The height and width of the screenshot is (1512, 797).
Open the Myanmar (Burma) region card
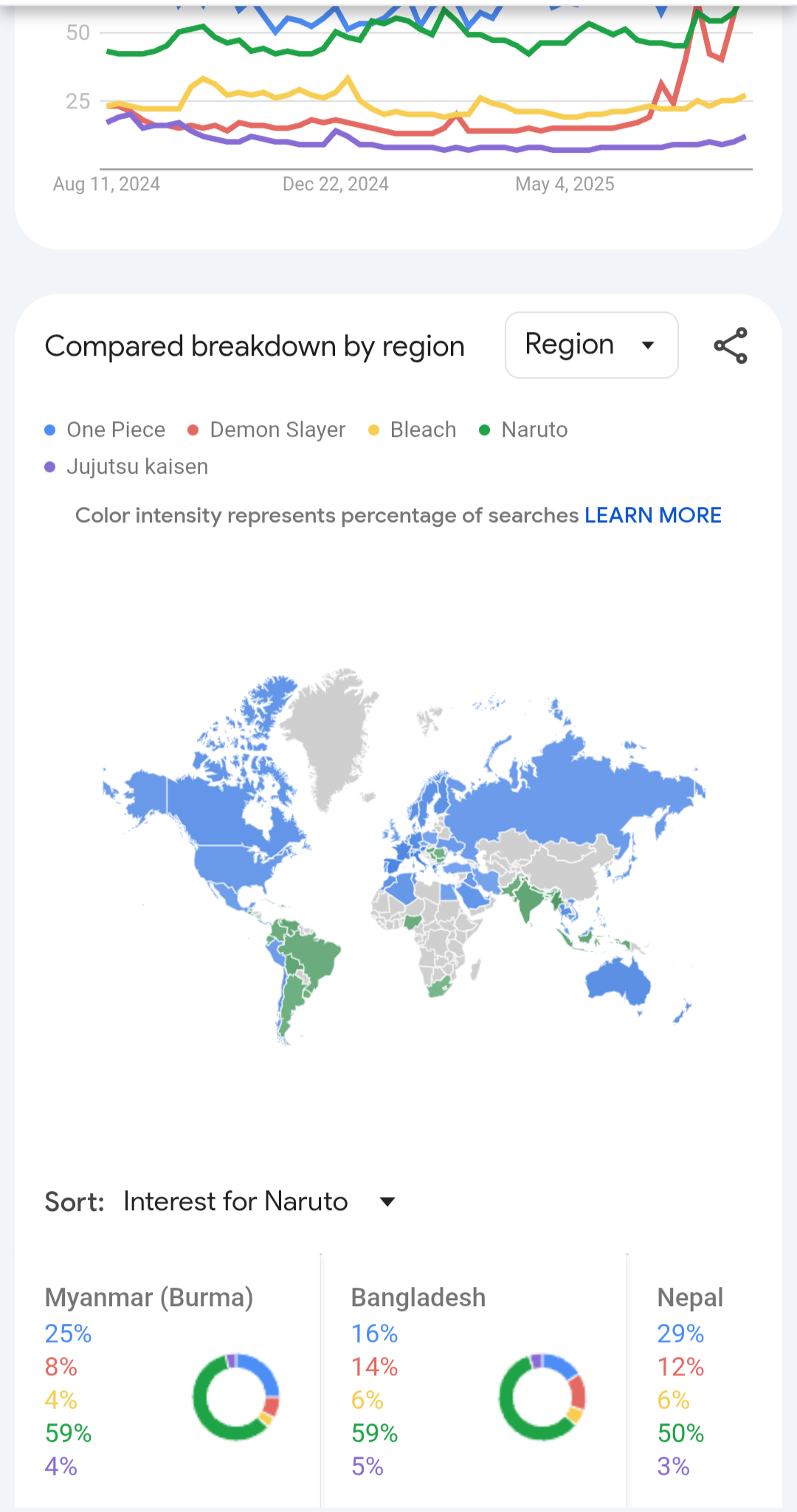coord(168,1380)
